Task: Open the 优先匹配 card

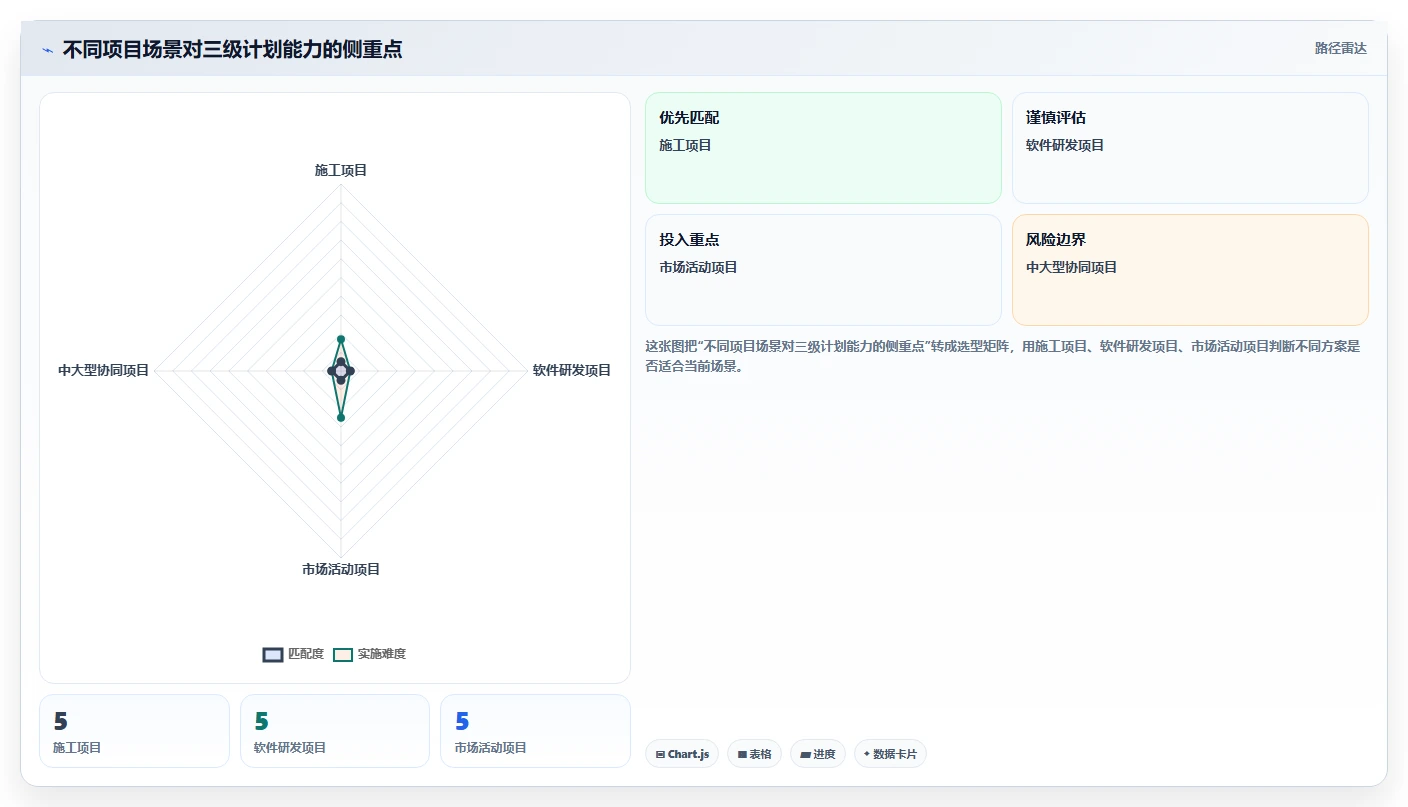Action: pos(823,148)
